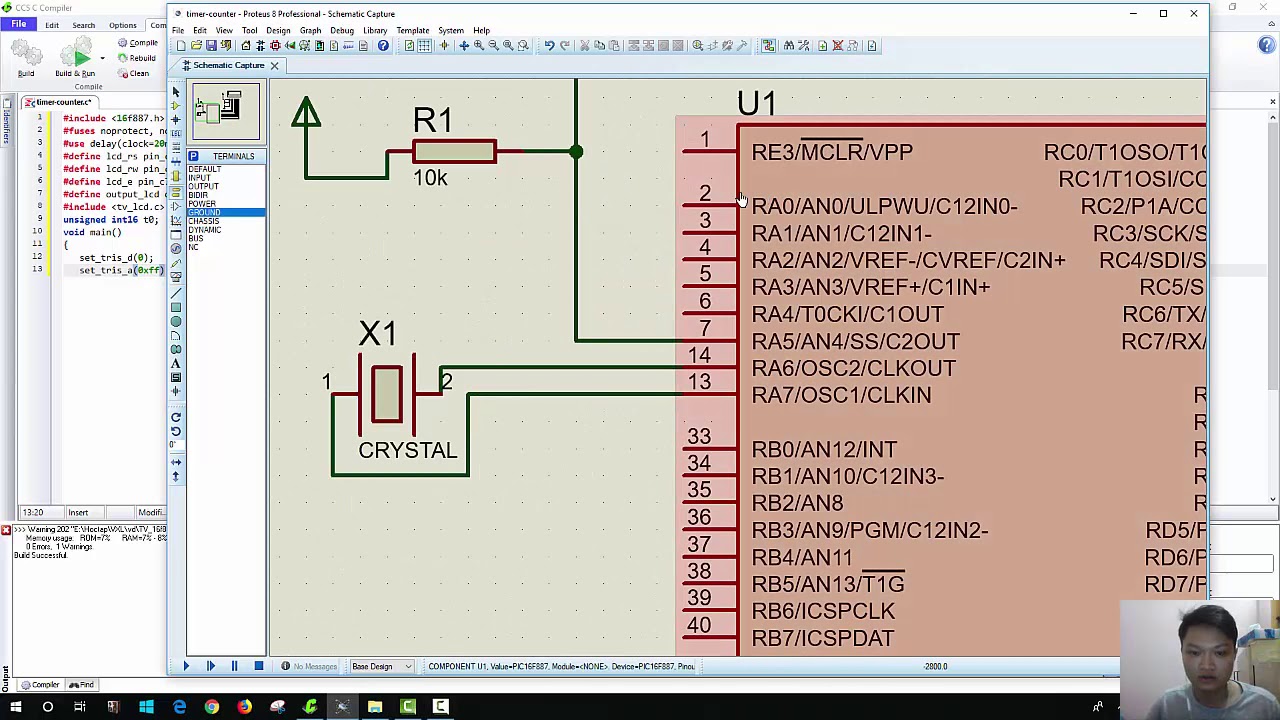
Task: Select OUTPUT in the terminals list
Action: point(203,186)
